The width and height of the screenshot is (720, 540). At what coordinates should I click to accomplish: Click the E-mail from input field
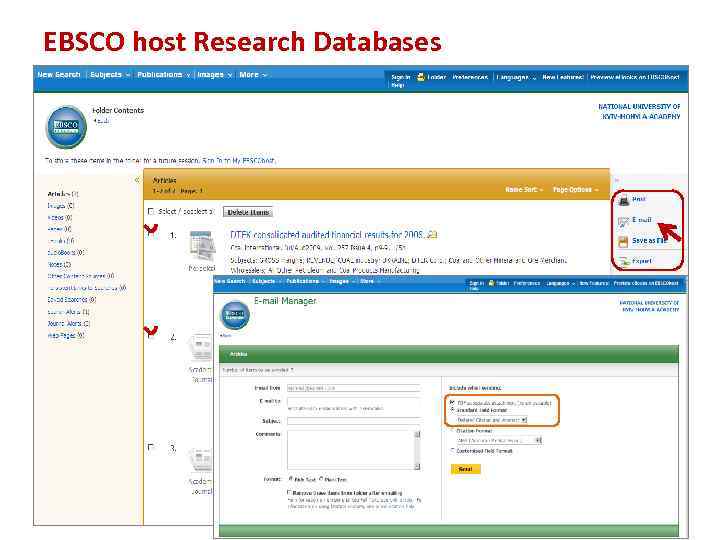(x=353, y=388)
